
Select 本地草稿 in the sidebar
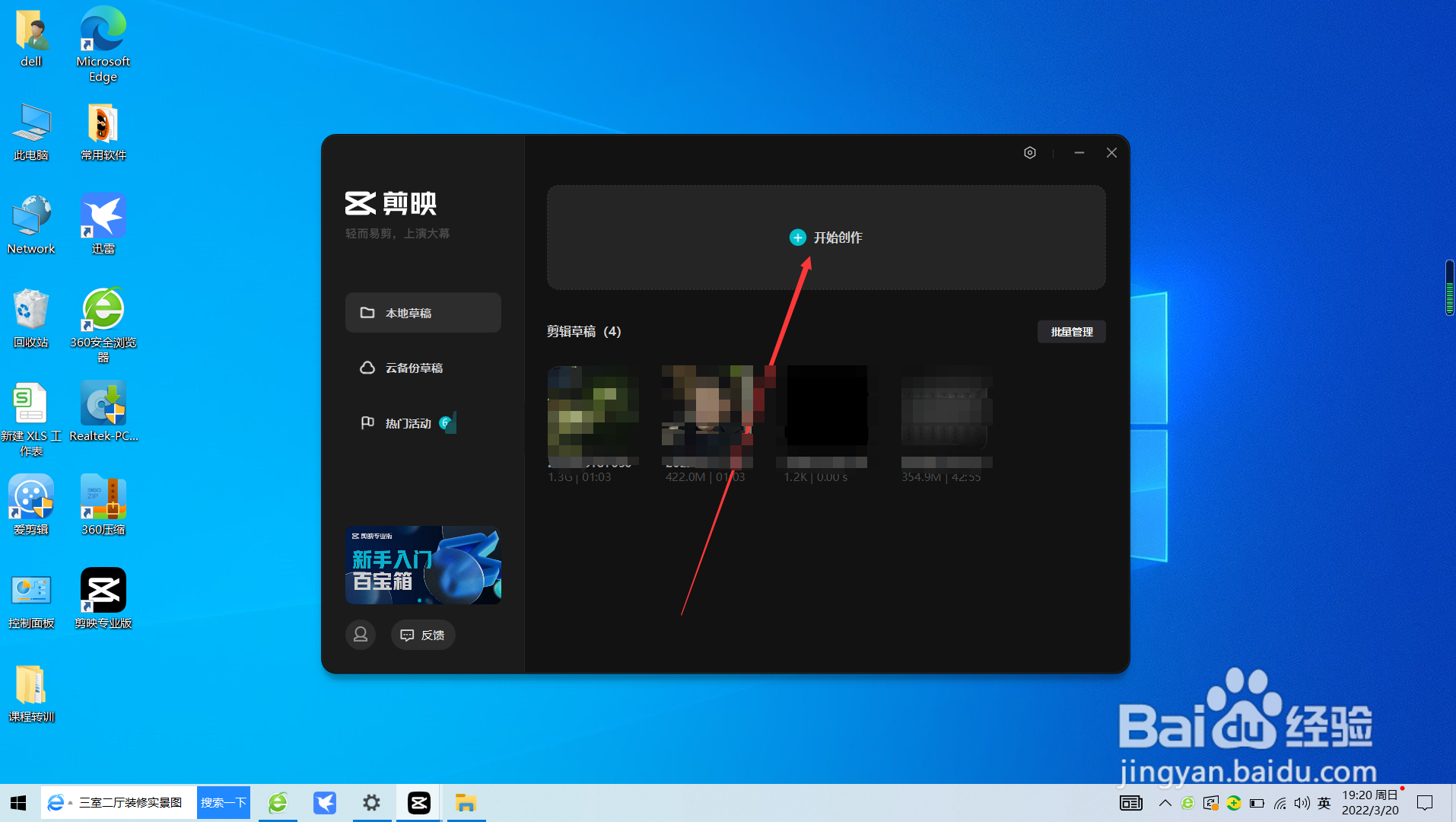[423, 313]
